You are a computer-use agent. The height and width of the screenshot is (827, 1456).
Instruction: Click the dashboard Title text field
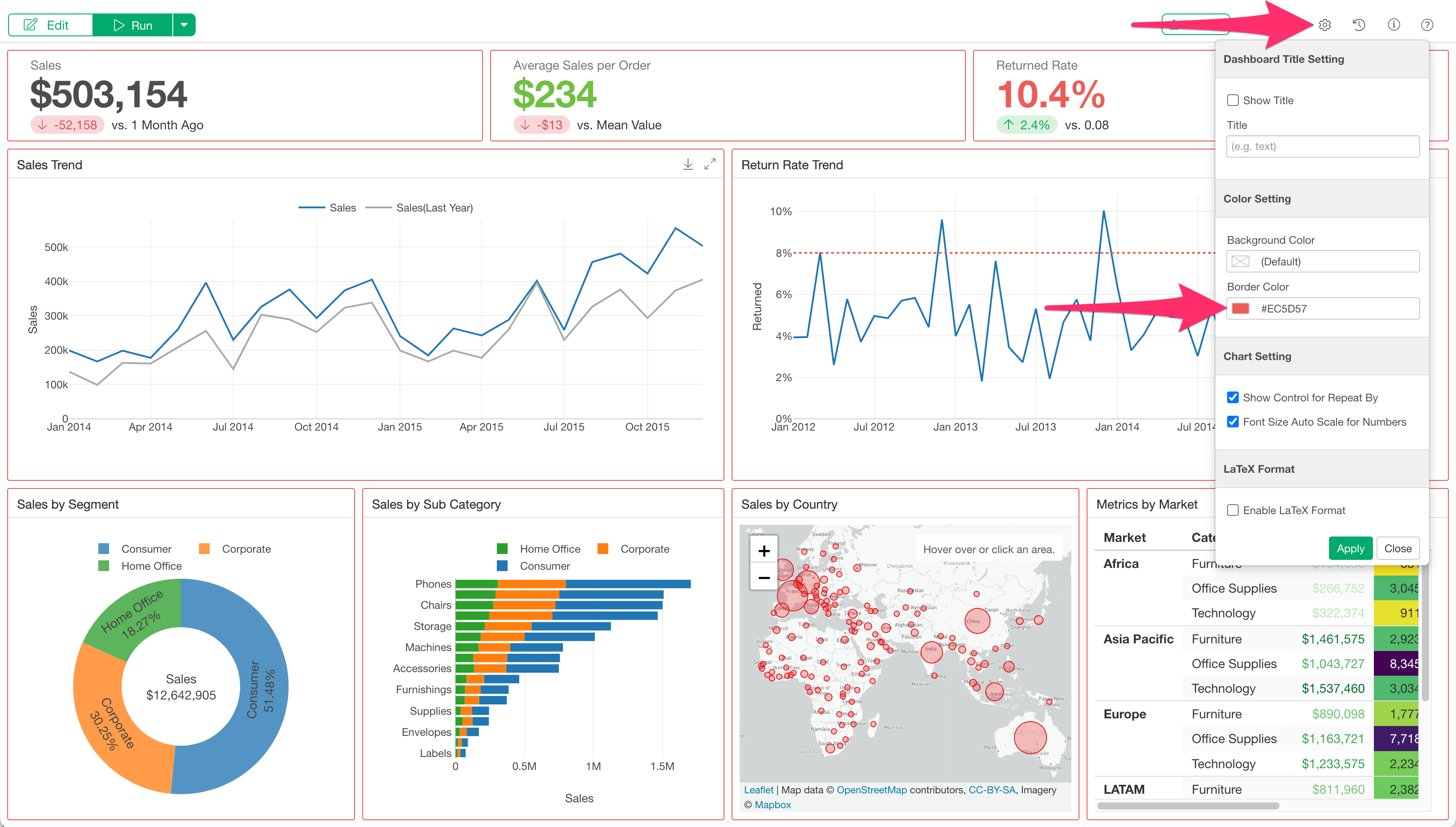(x=1322, y=146)
